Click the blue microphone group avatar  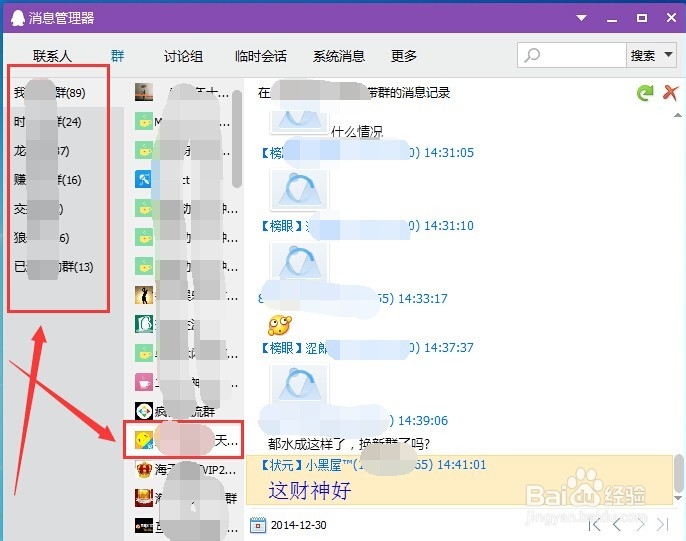[143, 179]
